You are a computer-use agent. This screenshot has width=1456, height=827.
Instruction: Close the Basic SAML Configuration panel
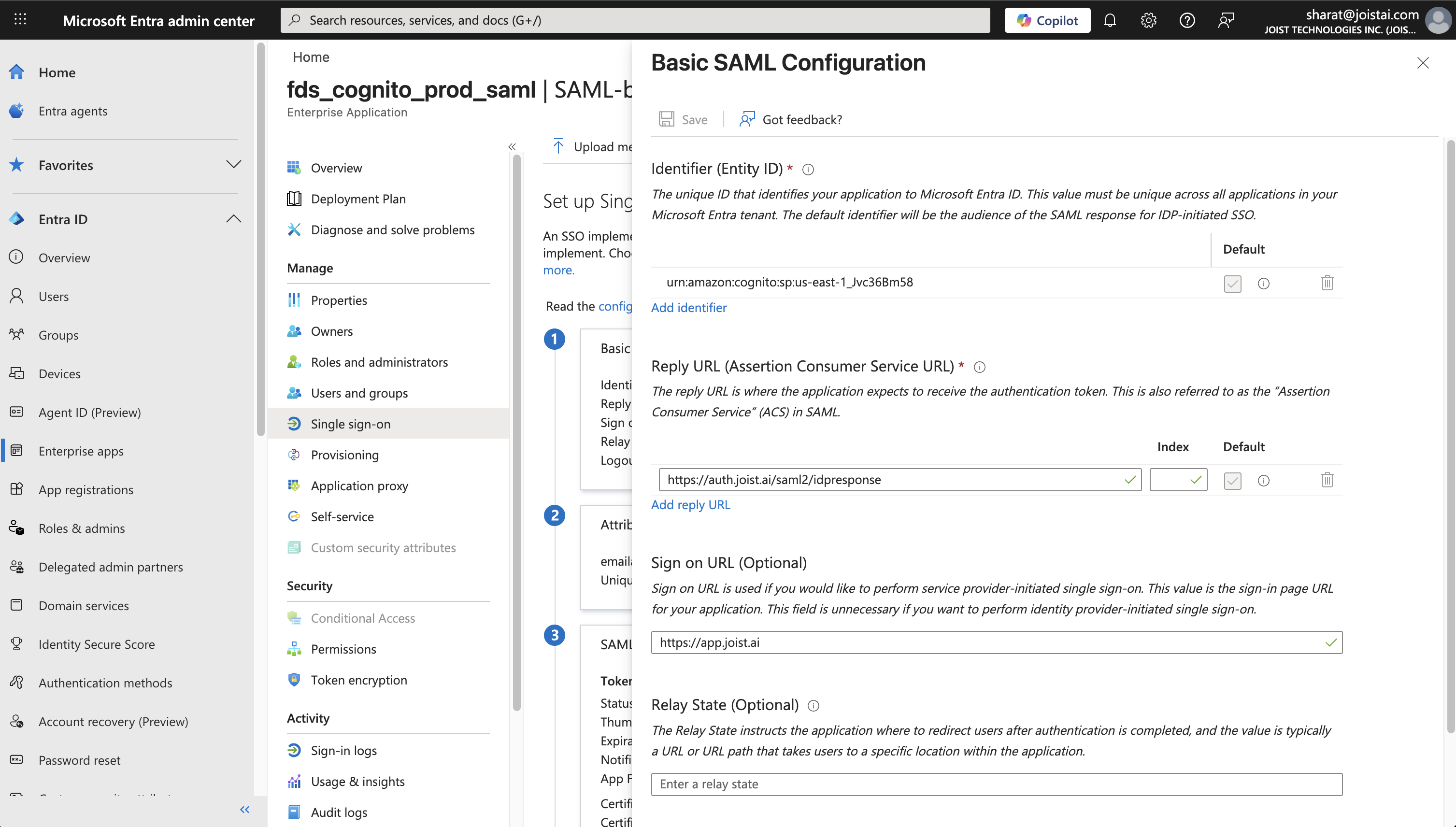pyautogui.click(x=1423, y=62)
